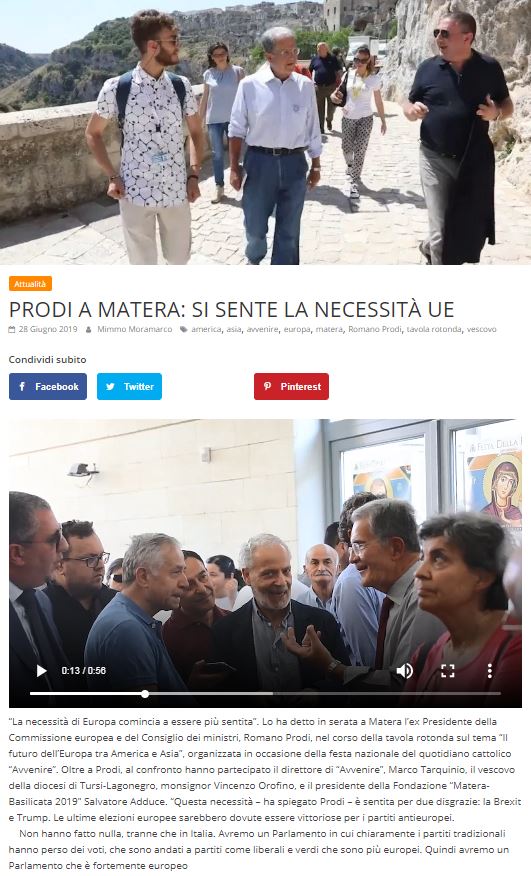Pin the article with the Pinterest button
The width and height of the screenshot is (531, 876).
291,387
